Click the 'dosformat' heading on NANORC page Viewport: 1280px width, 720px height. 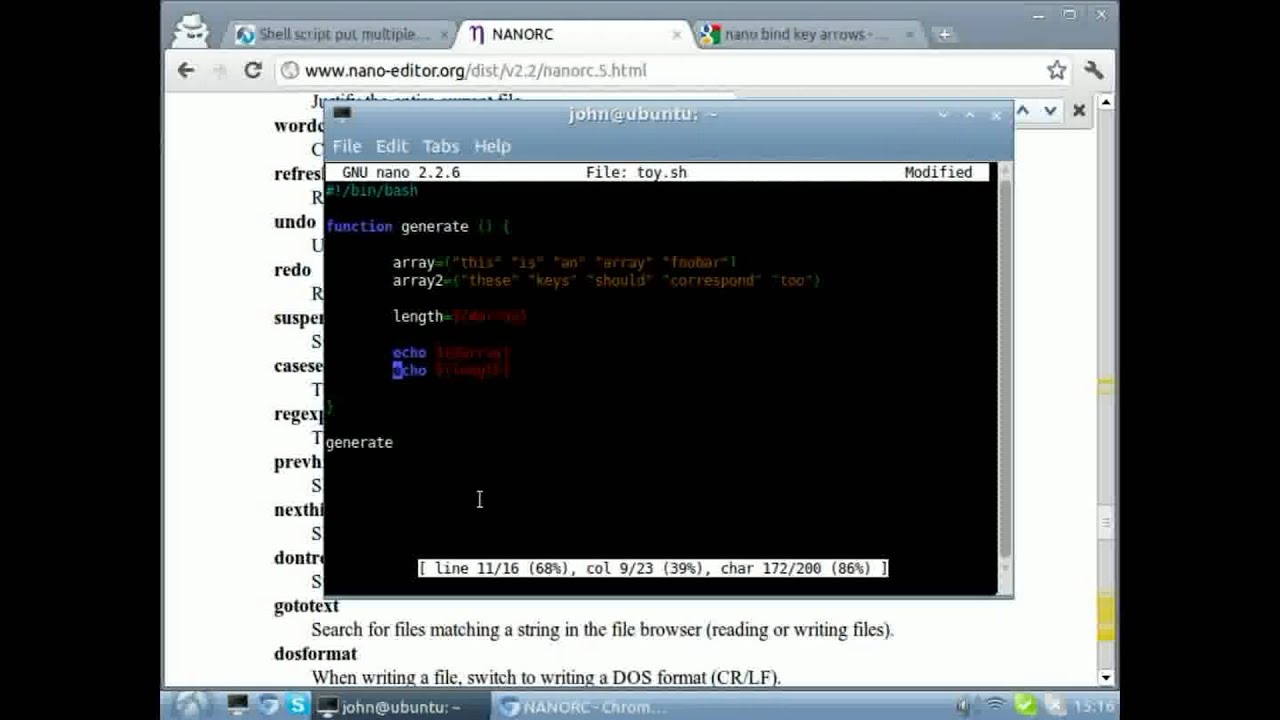tap(315, 654)
